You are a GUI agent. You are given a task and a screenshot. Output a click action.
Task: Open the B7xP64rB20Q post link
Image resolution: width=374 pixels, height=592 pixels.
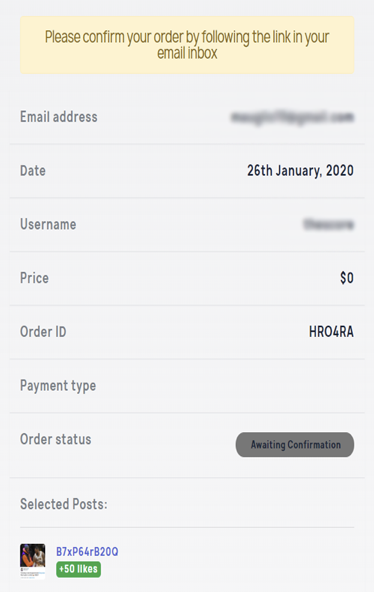click(x=87, y=552)
